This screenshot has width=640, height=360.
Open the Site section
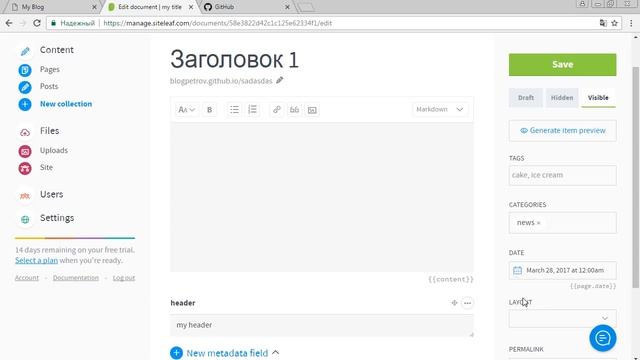point(46,167)
